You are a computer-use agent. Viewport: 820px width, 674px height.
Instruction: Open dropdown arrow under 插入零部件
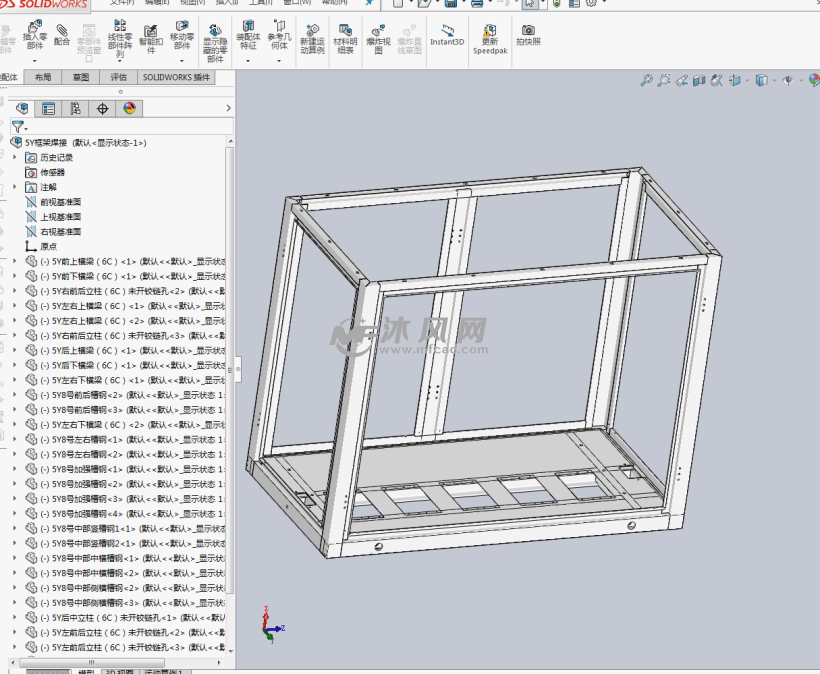coord(35,61)
